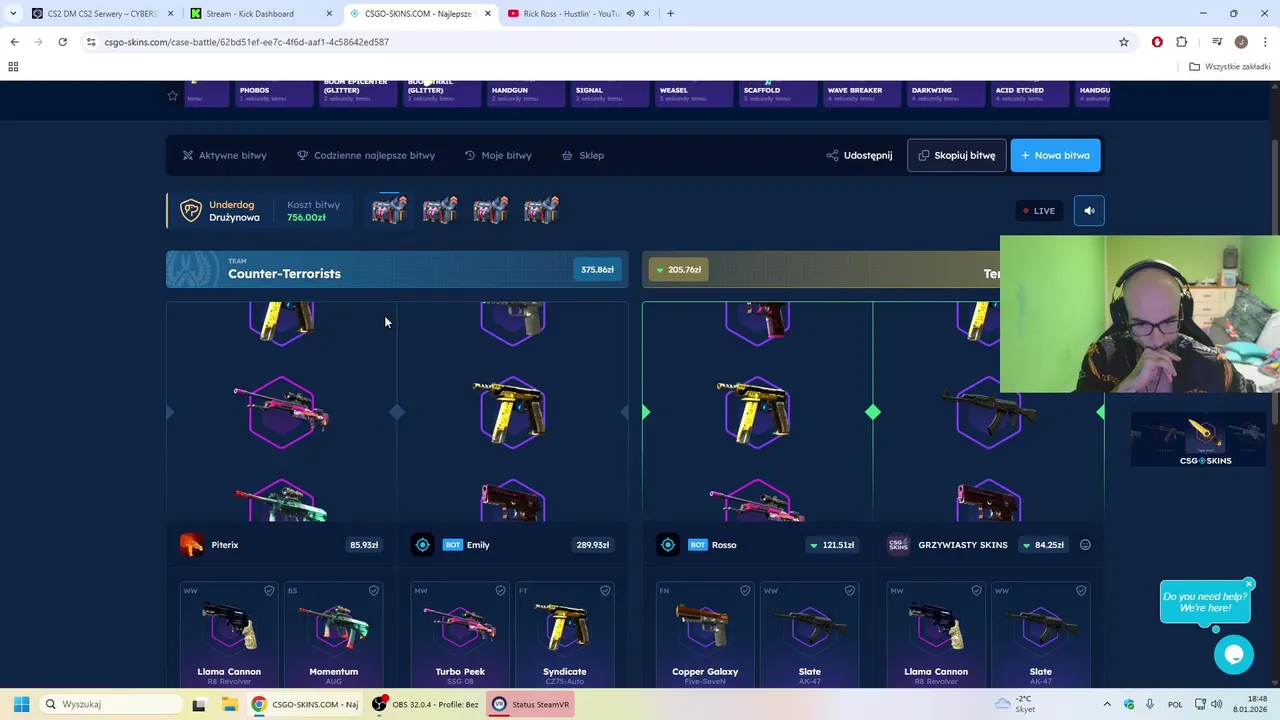Open the Extensions puzzle icon
The width and height of the screenshot is (1280, 720).
pyautogui.click(x=1181, y=42)
